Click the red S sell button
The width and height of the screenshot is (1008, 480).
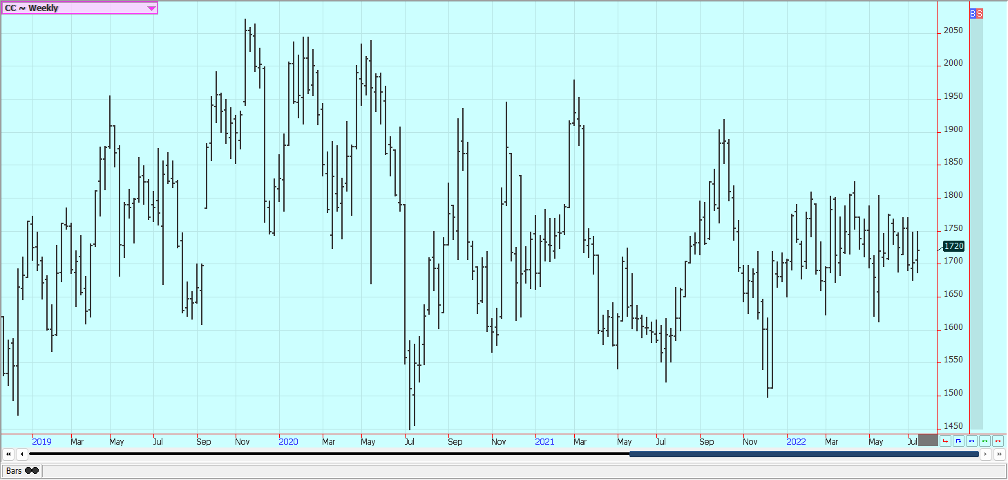[x=979, y=13]
